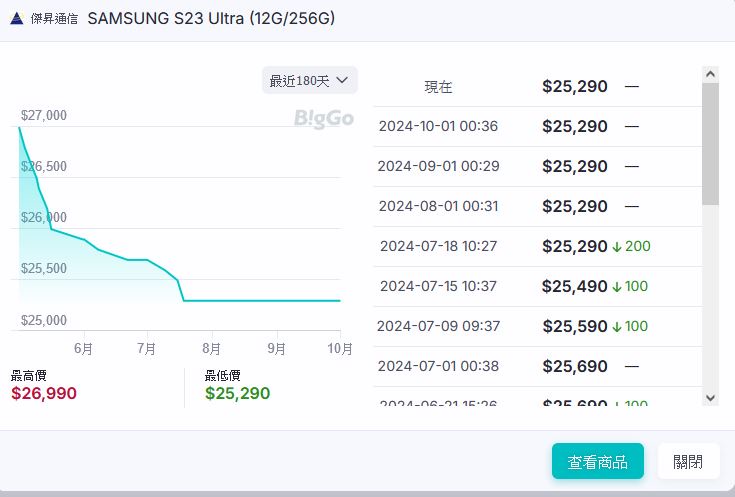
Task: Click the BigGo watermark logo on chart
Action: (x=323, y=119)
